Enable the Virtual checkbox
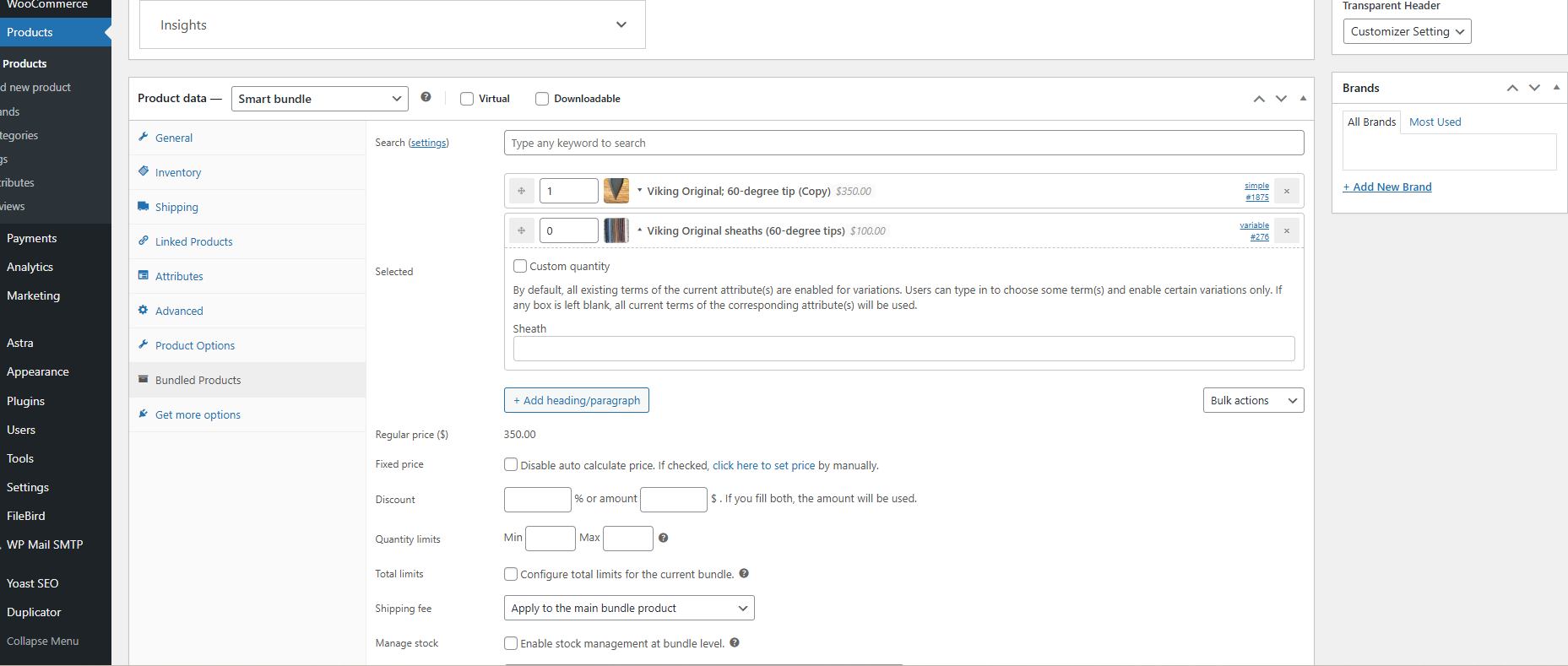1568x666 pixels. [467, 99]
